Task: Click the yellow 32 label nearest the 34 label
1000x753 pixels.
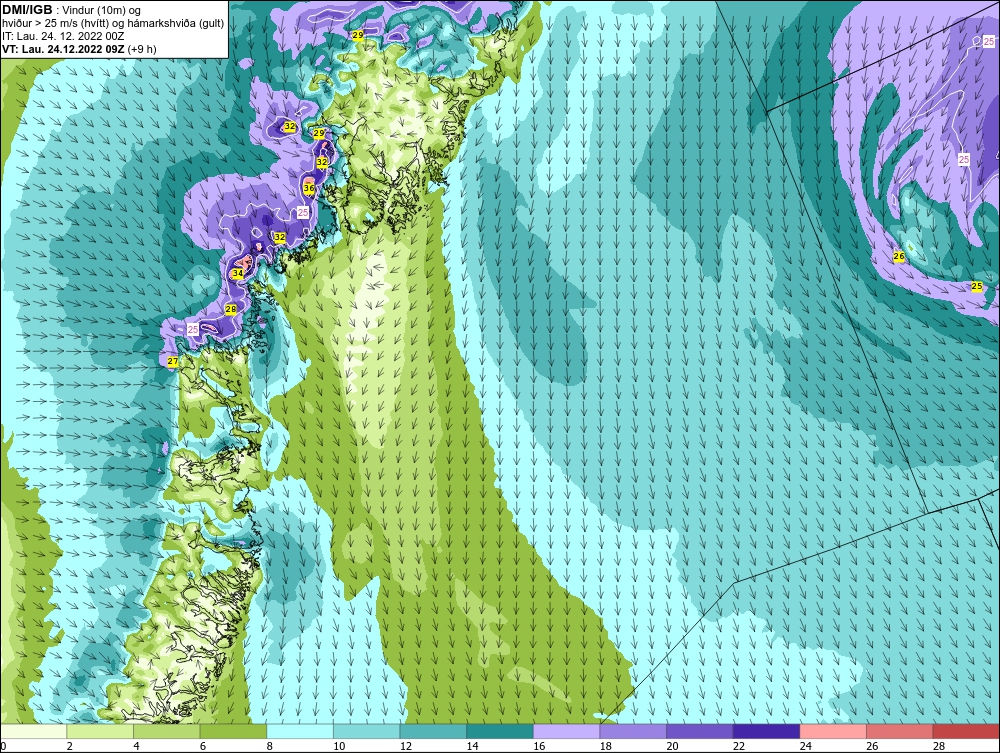Action: pos(279,237)
